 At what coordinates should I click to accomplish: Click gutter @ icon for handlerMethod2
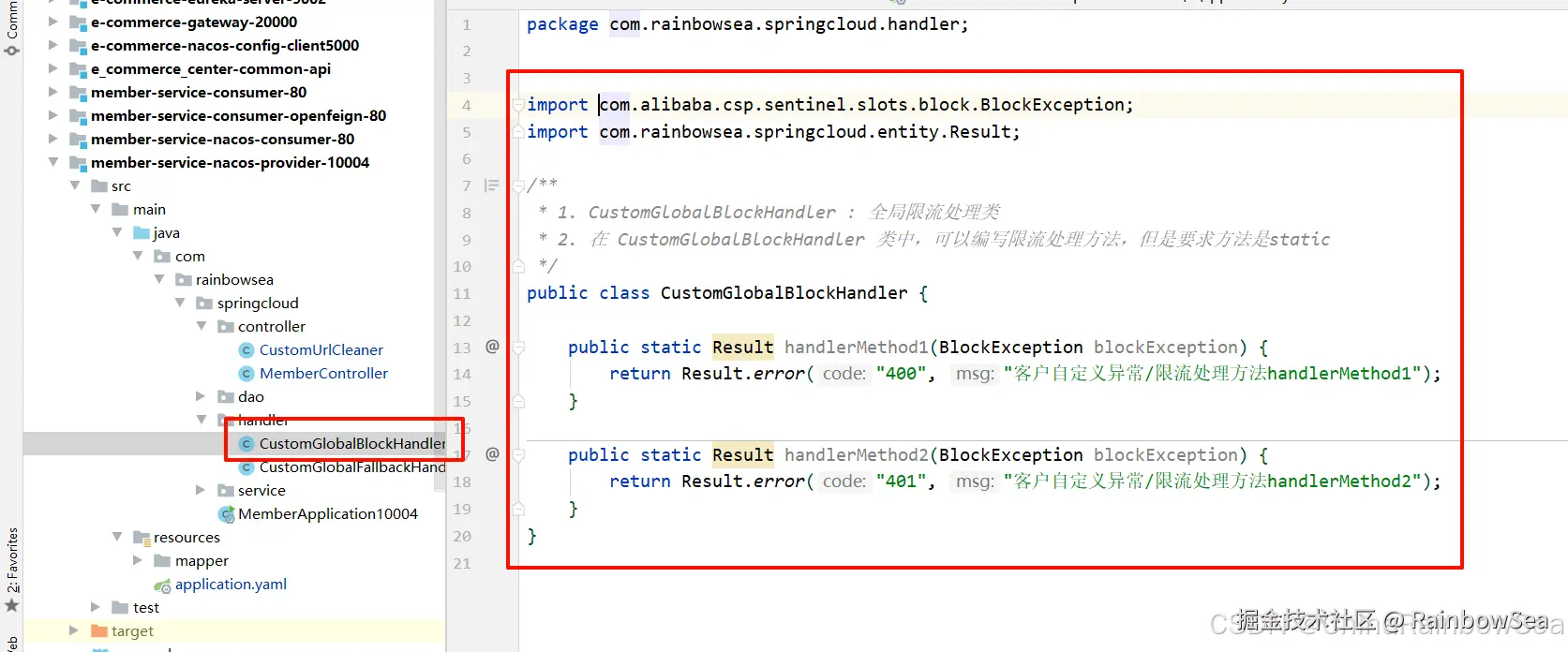492,454
